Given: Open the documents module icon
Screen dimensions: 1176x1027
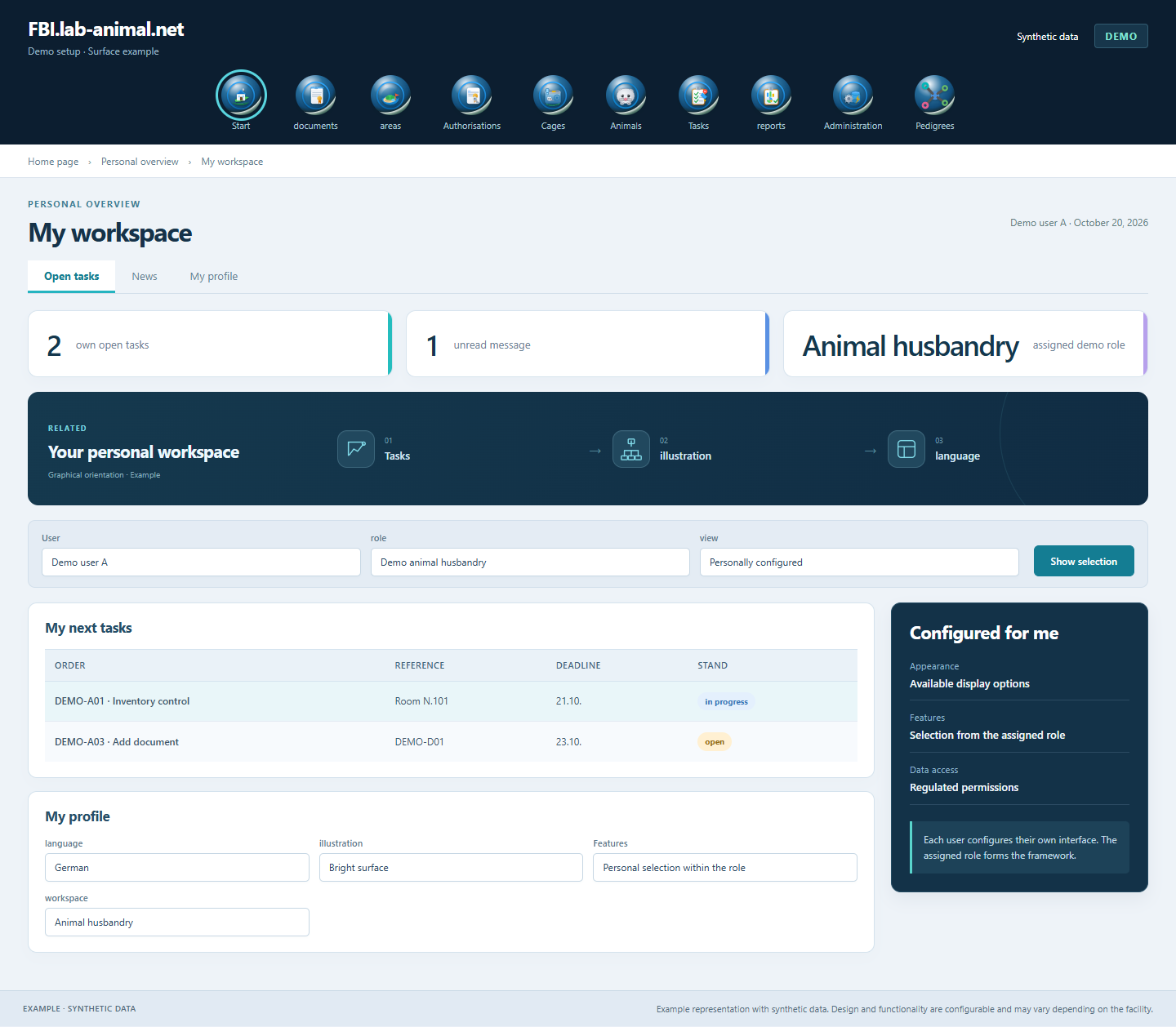Looking at the screenshot, I should point(315,96).
